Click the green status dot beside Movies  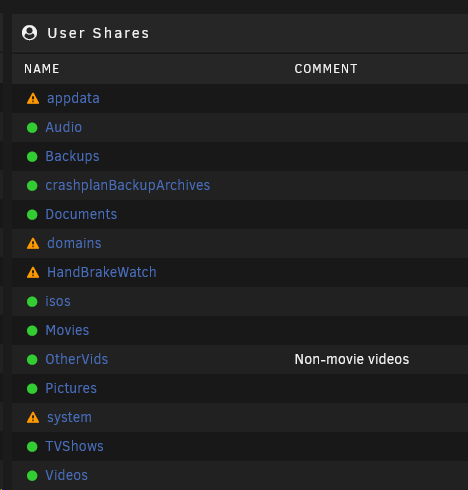click(32, 331)
